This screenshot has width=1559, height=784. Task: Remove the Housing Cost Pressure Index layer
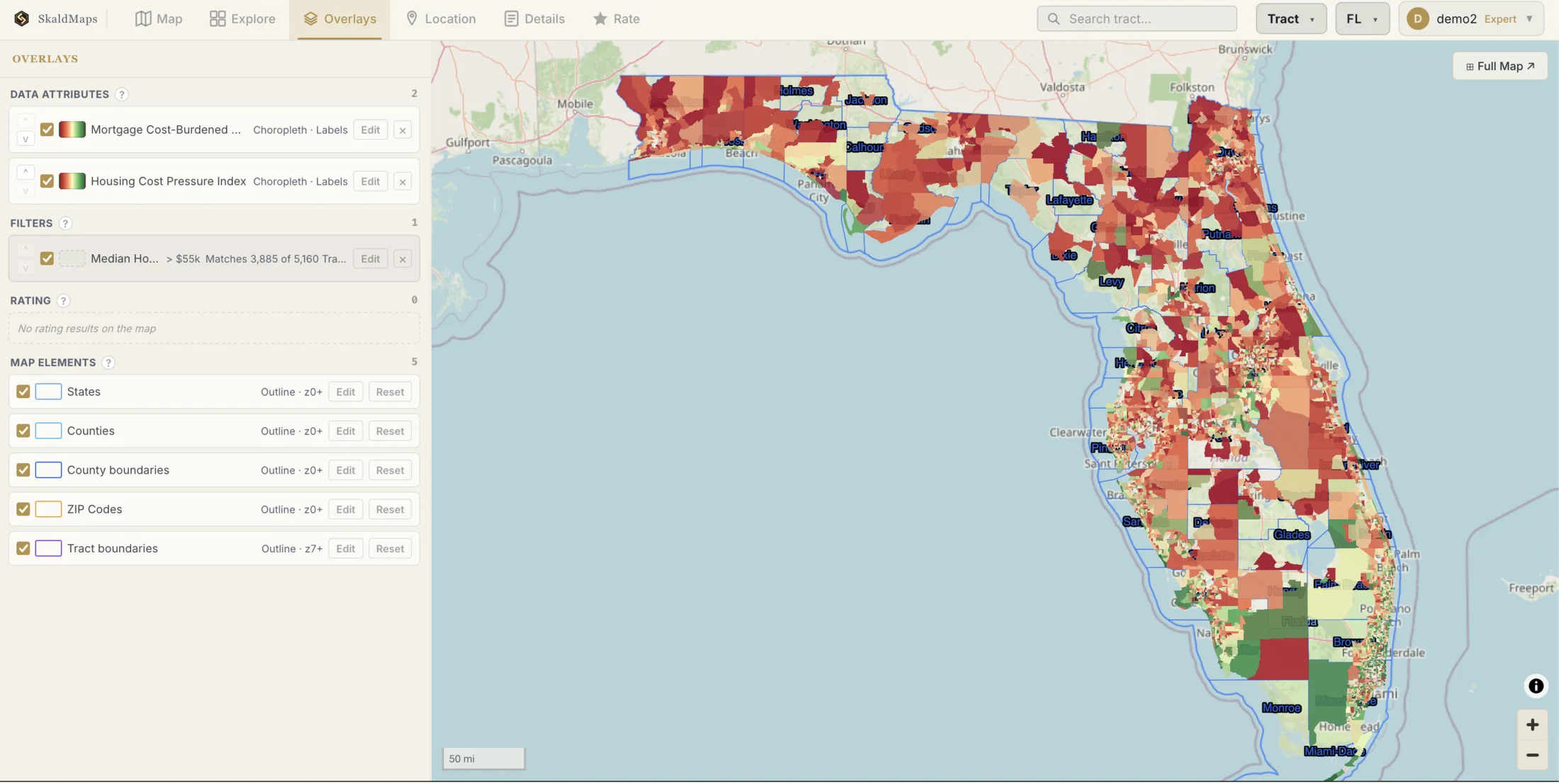[403, 181]
